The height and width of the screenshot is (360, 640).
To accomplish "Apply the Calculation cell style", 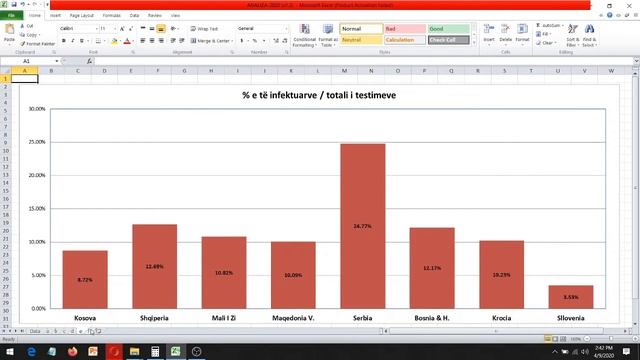I will click(x=405, y=40).
